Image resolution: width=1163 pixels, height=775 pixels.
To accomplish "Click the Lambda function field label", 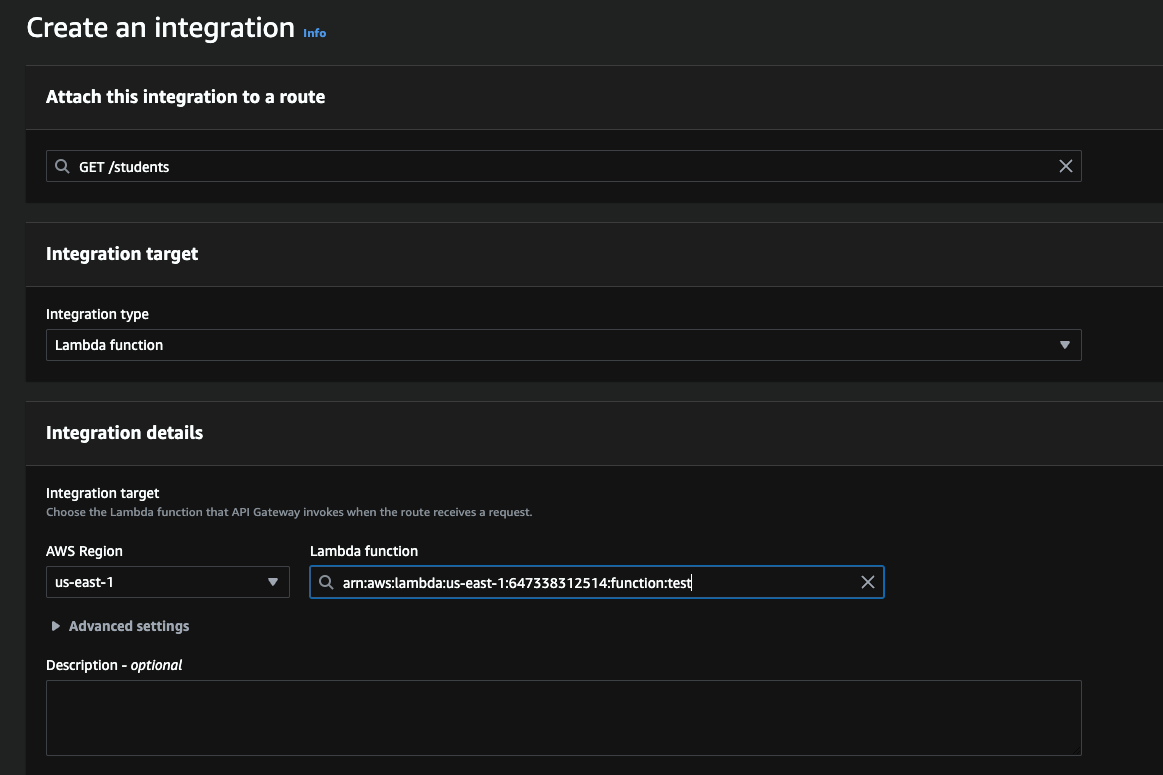I will tap(363, 551).
